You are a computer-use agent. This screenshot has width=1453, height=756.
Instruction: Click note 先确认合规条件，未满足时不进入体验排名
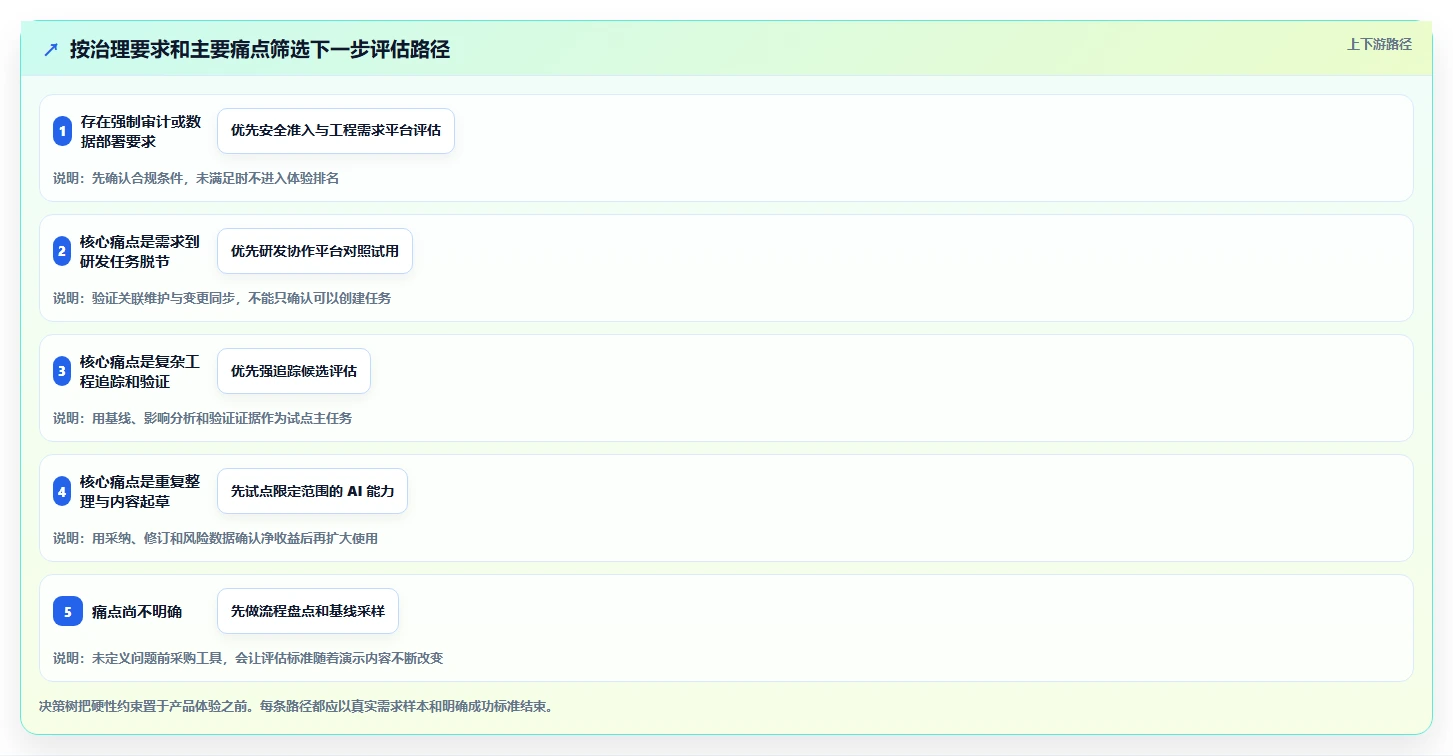point(215,178)
